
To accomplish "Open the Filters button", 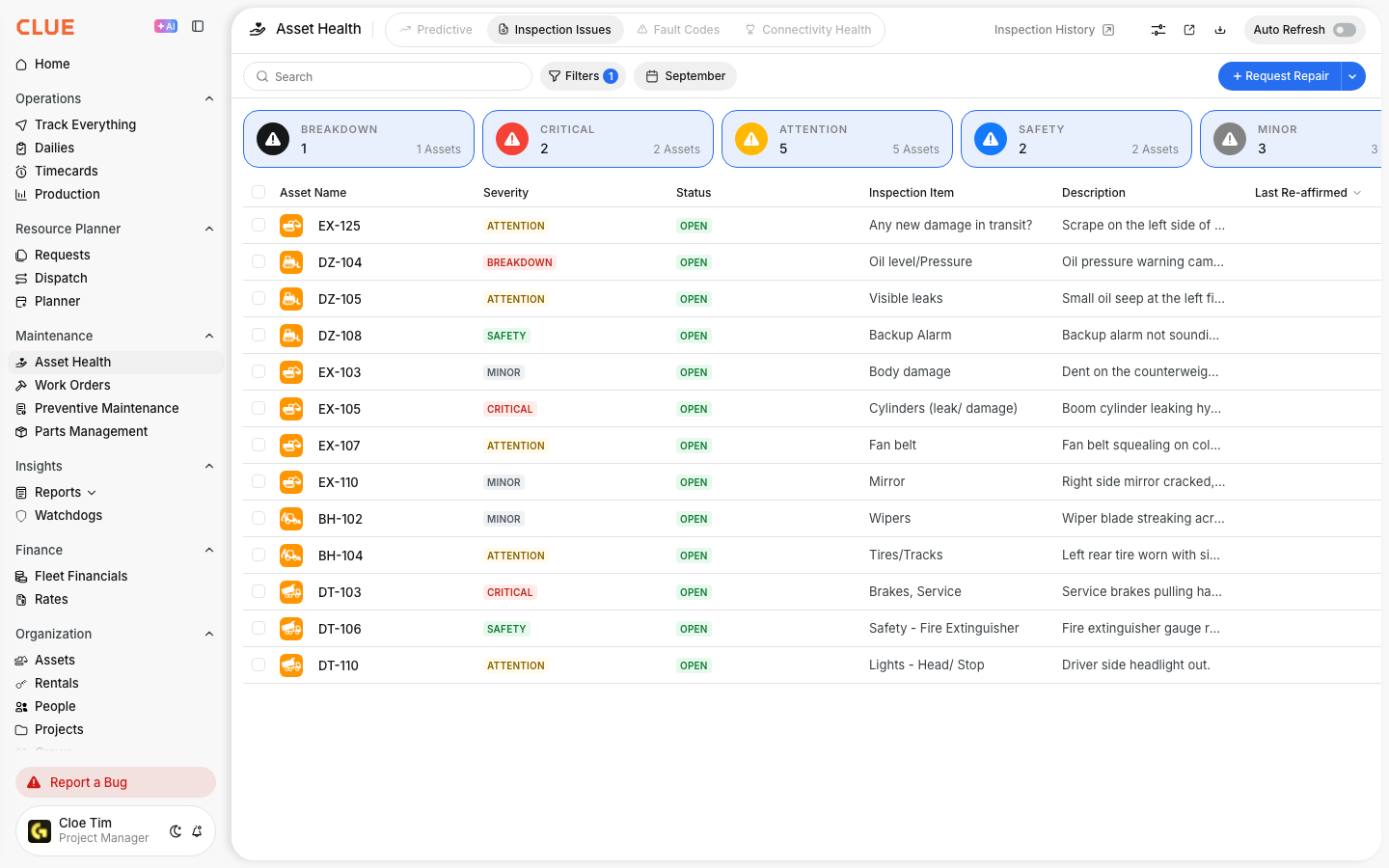I will click(x=583, y=76).
